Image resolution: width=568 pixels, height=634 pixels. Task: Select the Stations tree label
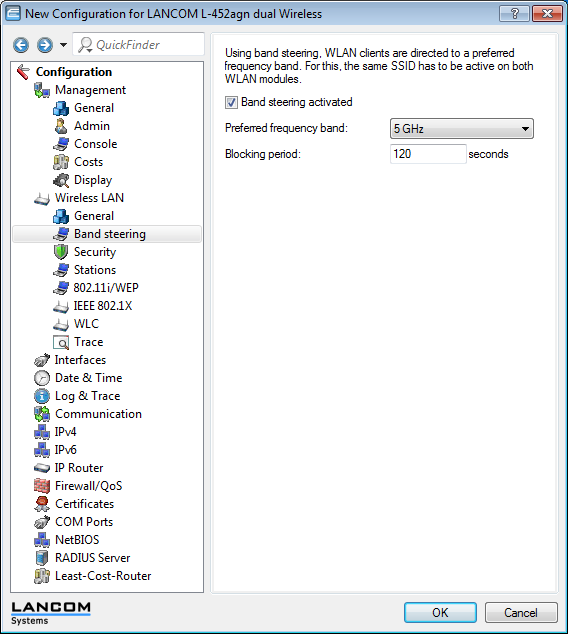95,270
